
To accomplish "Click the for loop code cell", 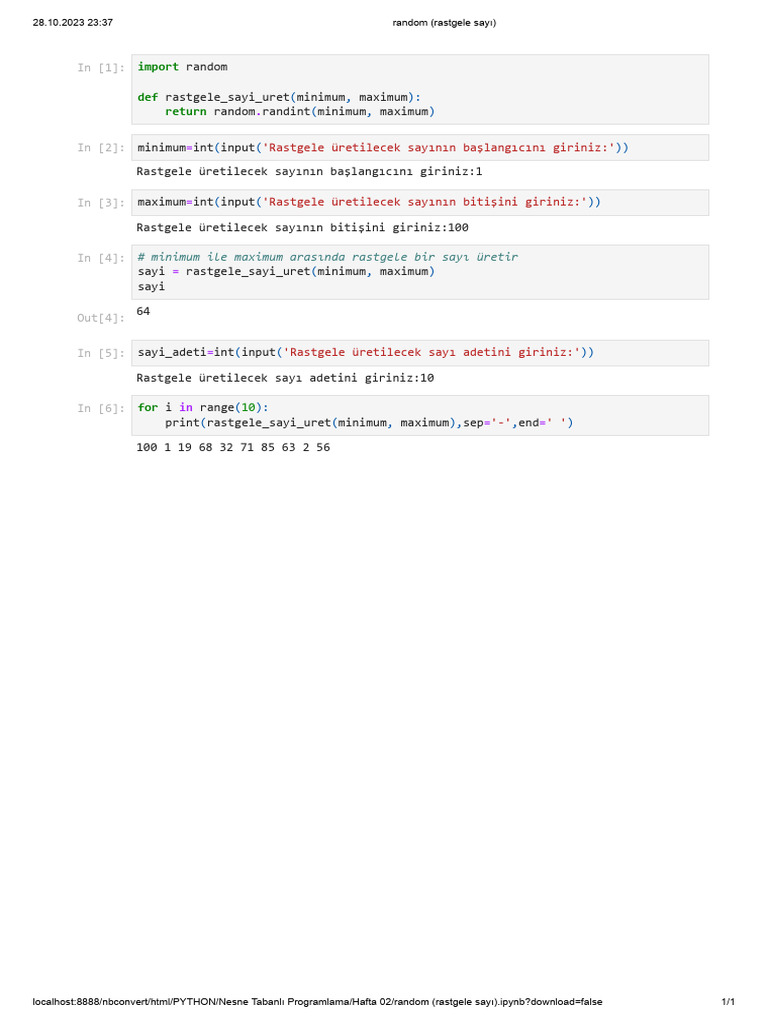I will click(420, 415).
